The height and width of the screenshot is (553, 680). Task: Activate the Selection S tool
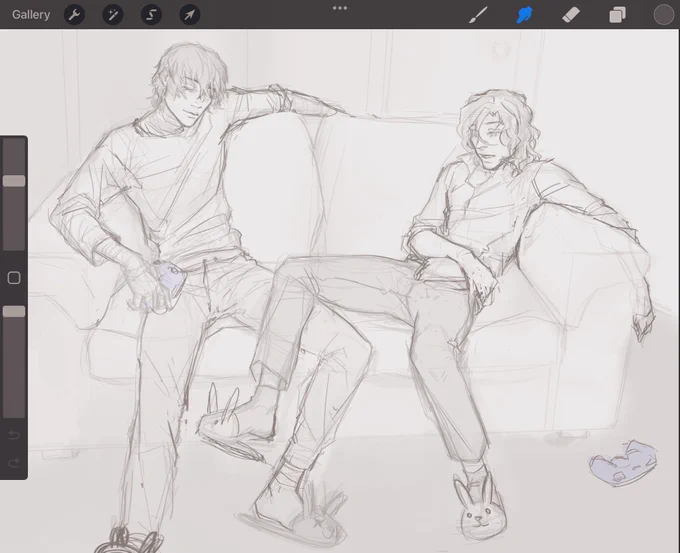(x=151, y=15)
